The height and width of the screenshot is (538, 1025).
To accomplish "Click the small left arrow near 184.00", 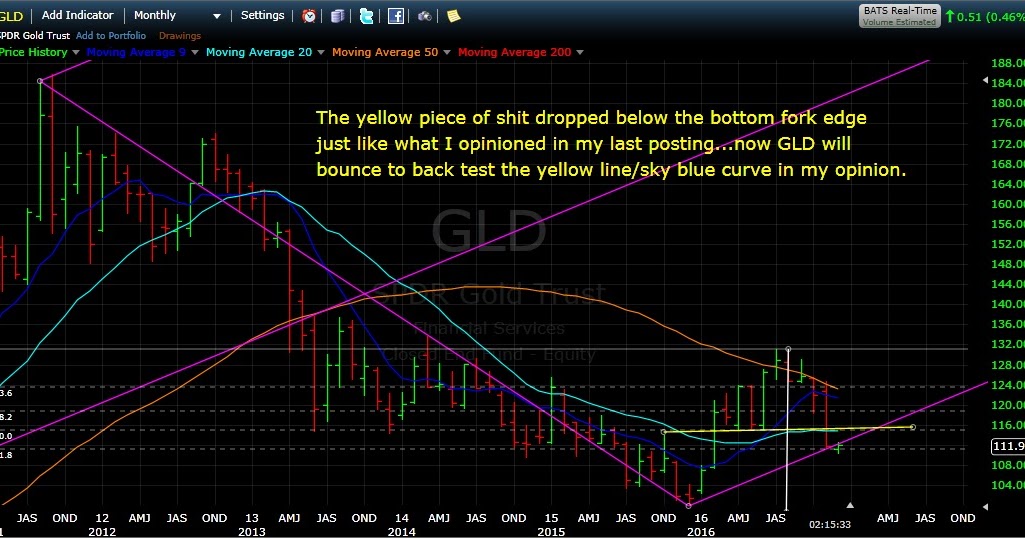I will [985, 80].
